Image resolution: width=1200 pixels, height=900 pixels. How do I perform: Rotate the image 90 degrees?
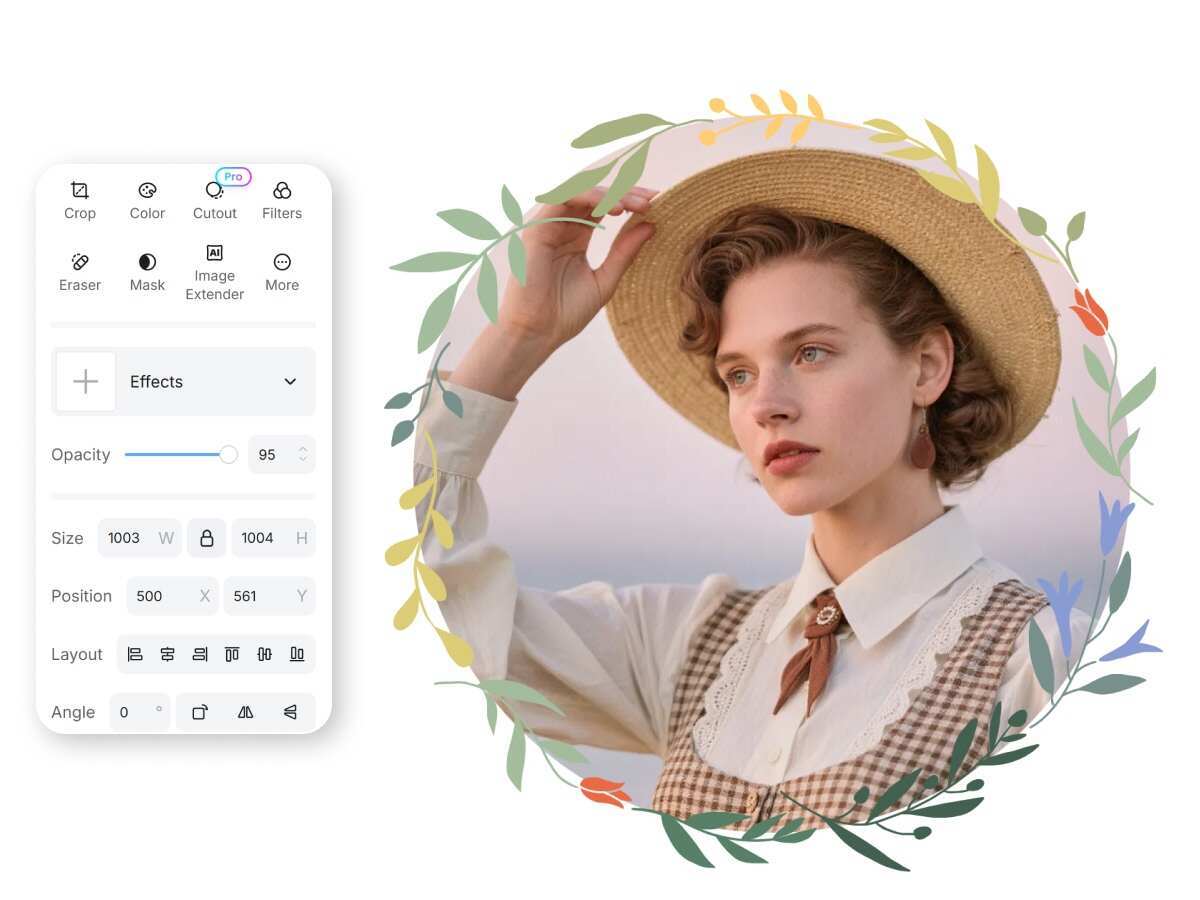200,712
